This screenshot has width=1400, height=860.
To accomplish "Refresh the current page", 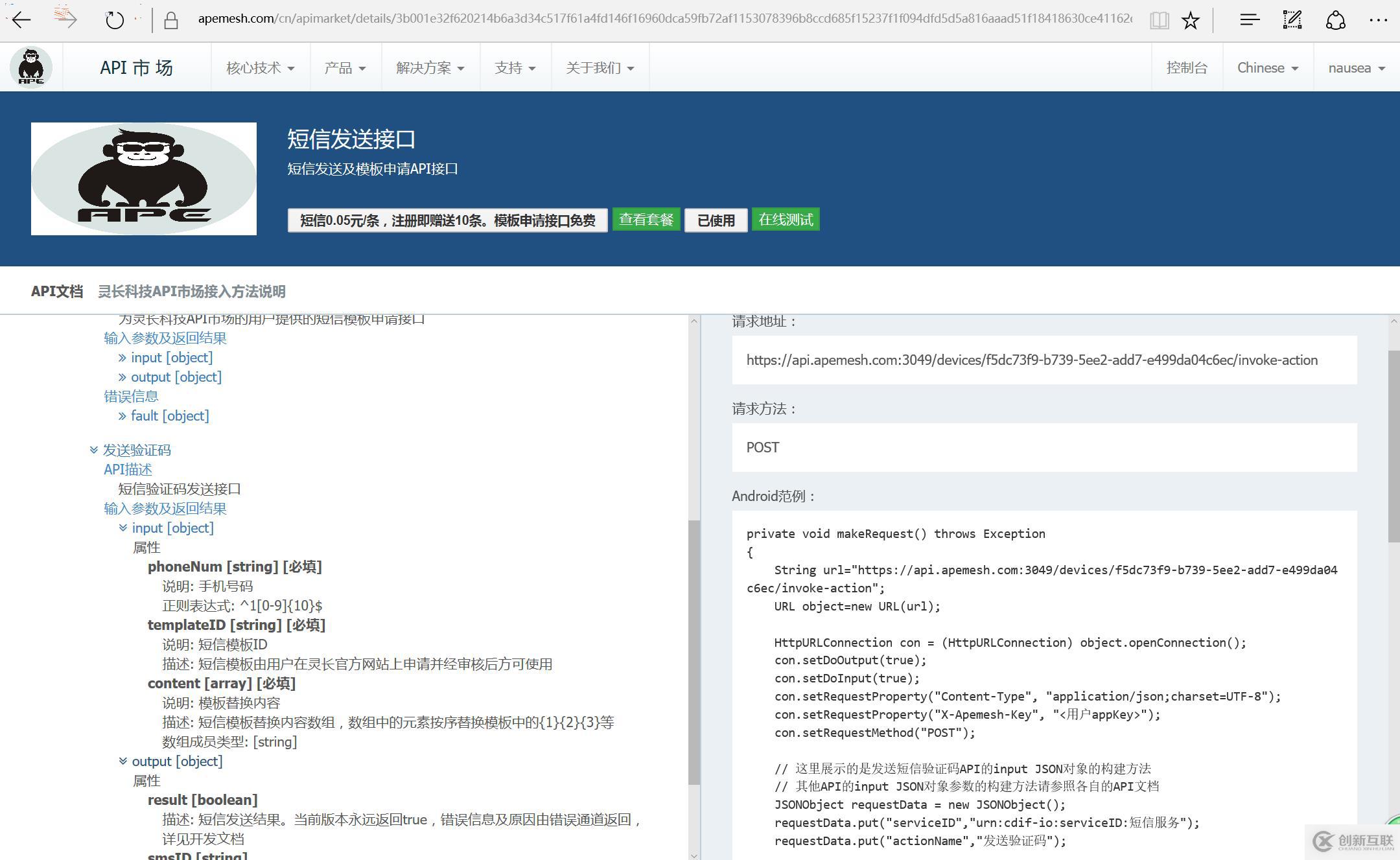I will coord(114,19).
